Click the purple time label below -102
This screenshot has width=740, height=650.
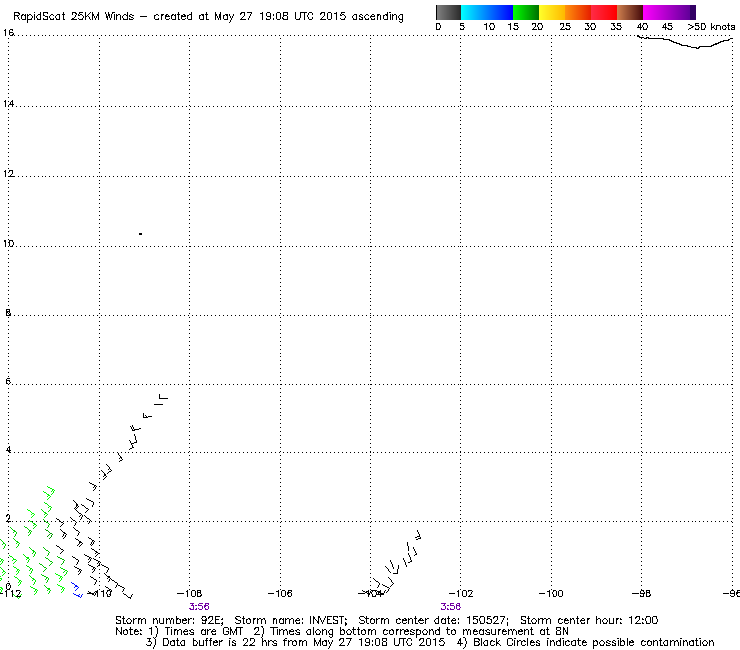point(451,606)
